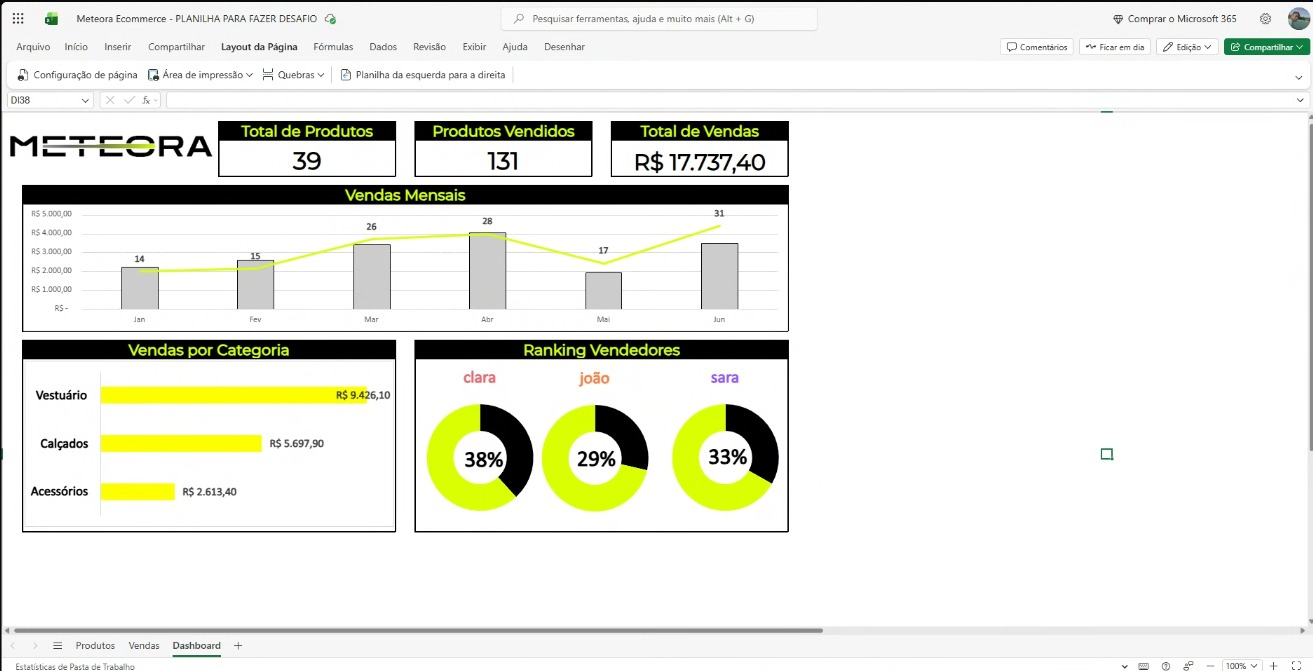The width and height of the screenshot is (1313, 671).
Task: Click Comprar o Microsoft 365 link
Action: (x=1174, y=19)
